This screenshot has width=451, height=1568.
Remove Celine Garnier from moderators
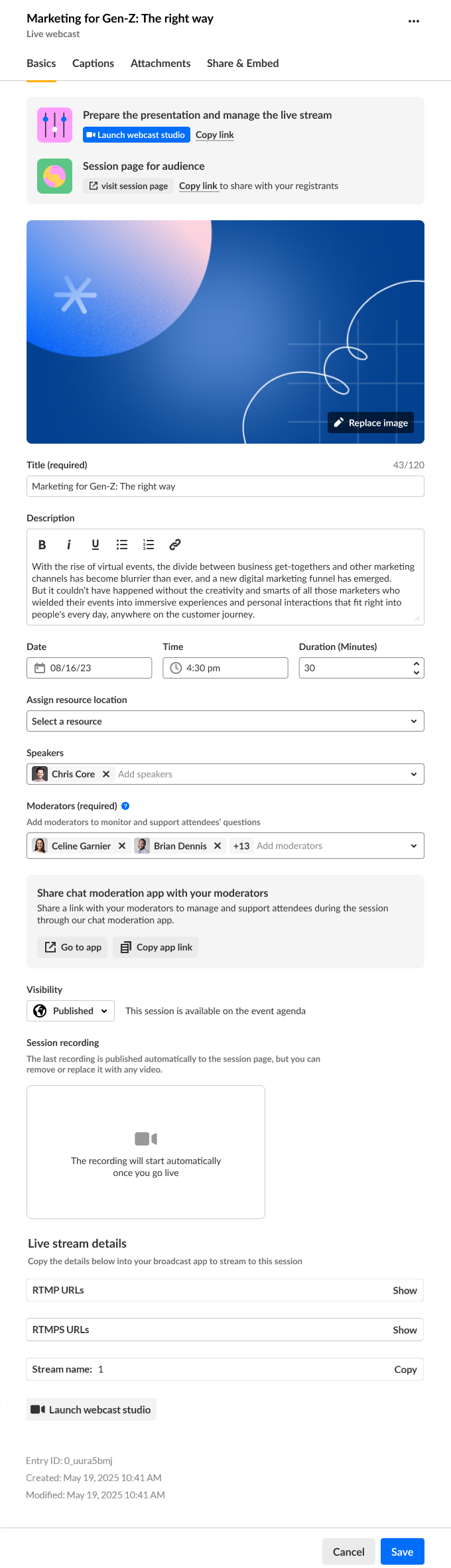point(122,846)
